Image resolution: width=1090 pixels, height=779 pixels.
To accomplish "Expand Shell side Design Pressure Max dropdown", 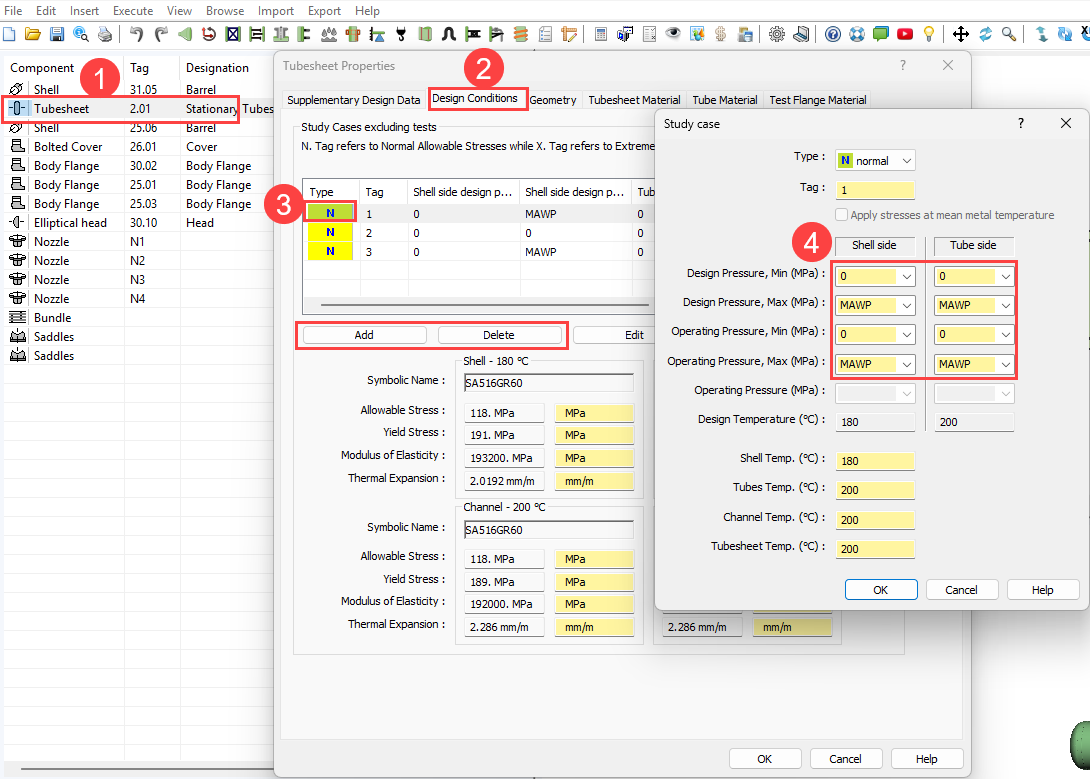I will click(906, 305).
